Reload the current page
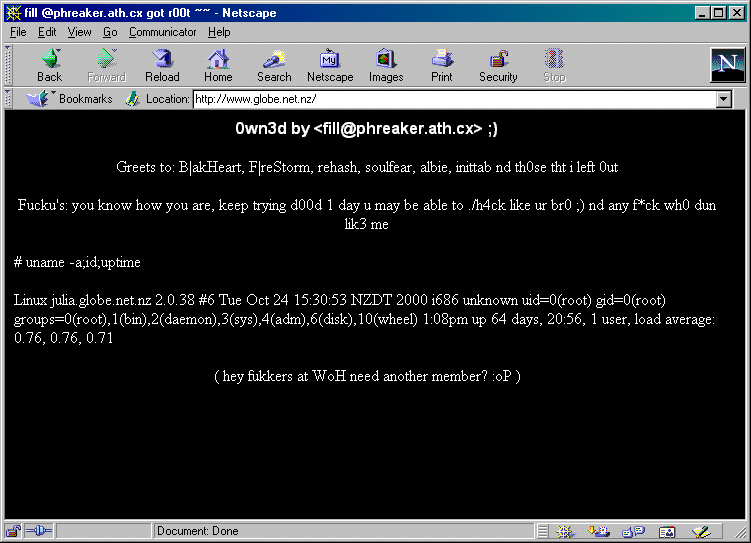 pyautogui.click(x=162, y=66)
